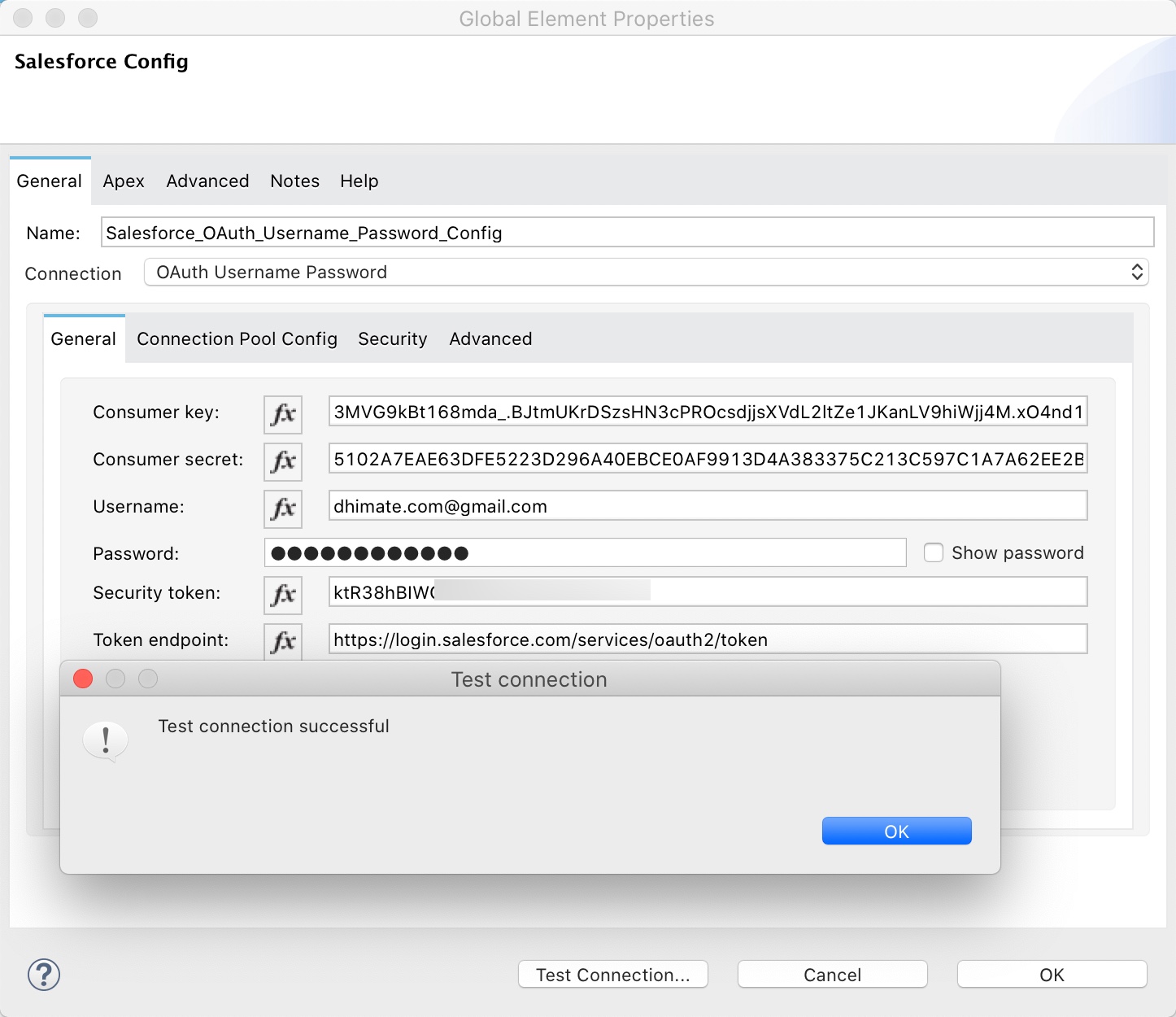The image size is (1176, 1017).
Task: Open the Notes tab
Action: 294,181
